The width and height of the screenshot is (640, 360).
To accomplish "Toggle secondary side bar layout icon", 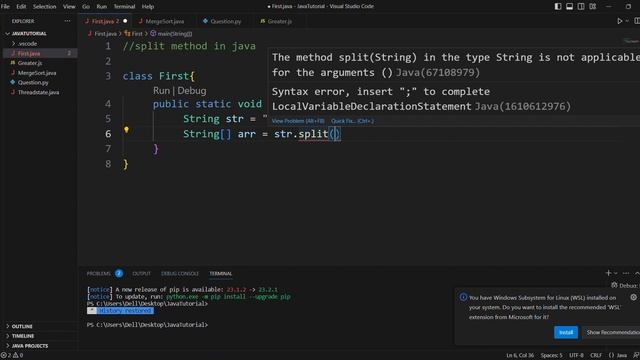I will pos(581,7).
